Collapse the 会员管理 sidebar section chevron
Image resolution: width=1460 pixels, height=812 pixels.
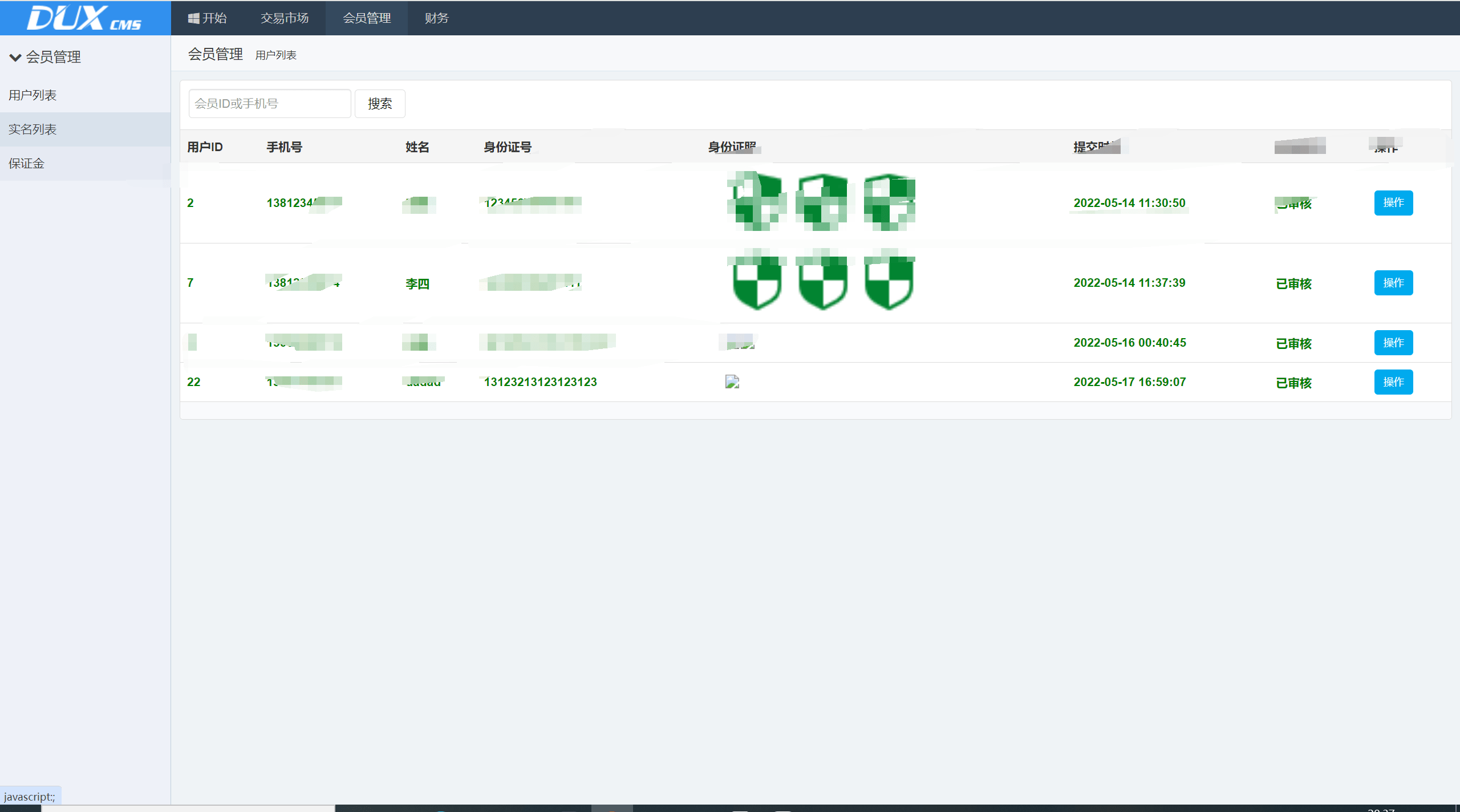pyautogui.click(x=15, y=57)
